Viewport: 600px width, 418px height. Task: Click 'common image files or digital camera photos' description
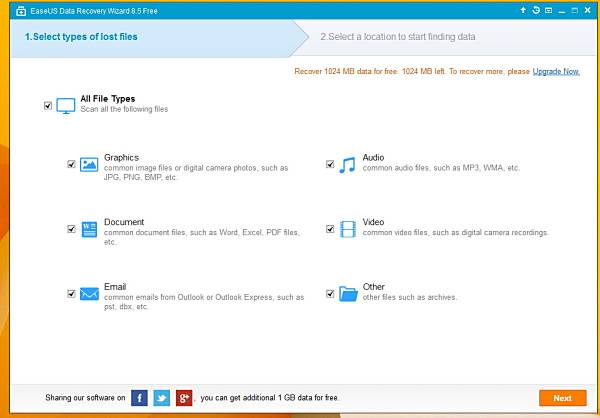pos(196,173)
